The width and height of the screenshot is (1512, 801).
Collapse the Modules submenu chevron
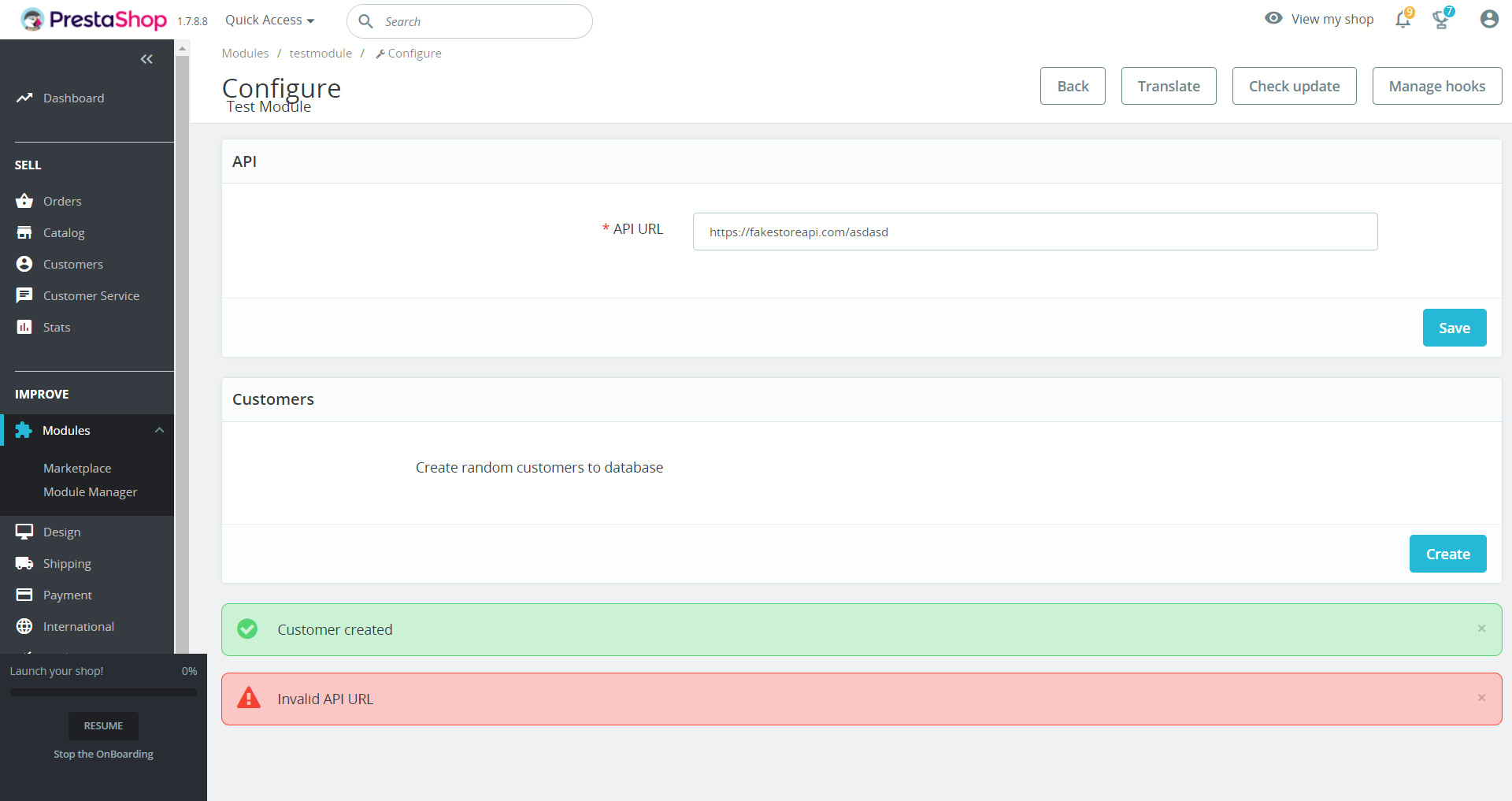pyautogui.click(x=159, y=430)
